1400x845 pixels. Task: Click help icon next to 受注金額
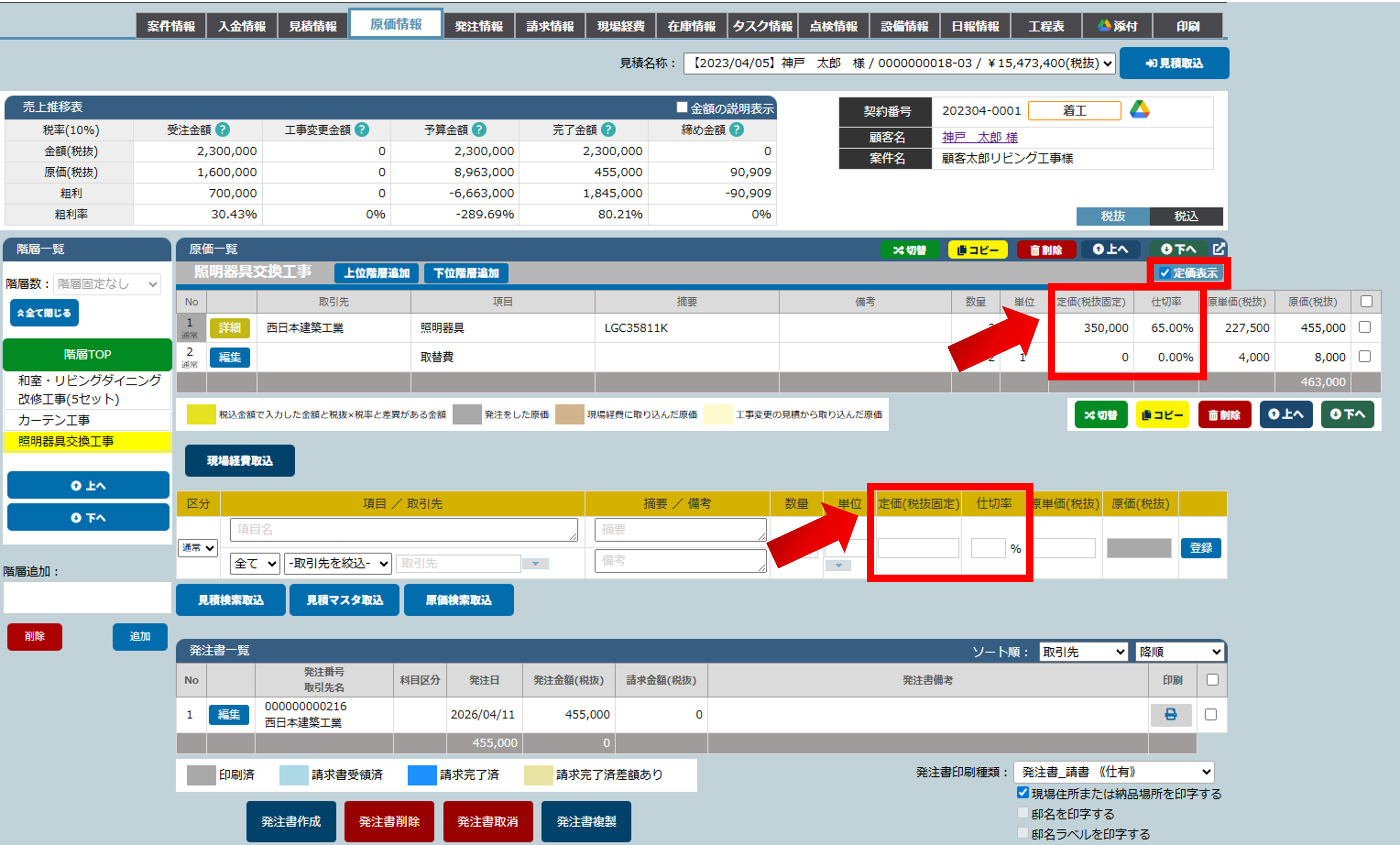coord(223,130)
